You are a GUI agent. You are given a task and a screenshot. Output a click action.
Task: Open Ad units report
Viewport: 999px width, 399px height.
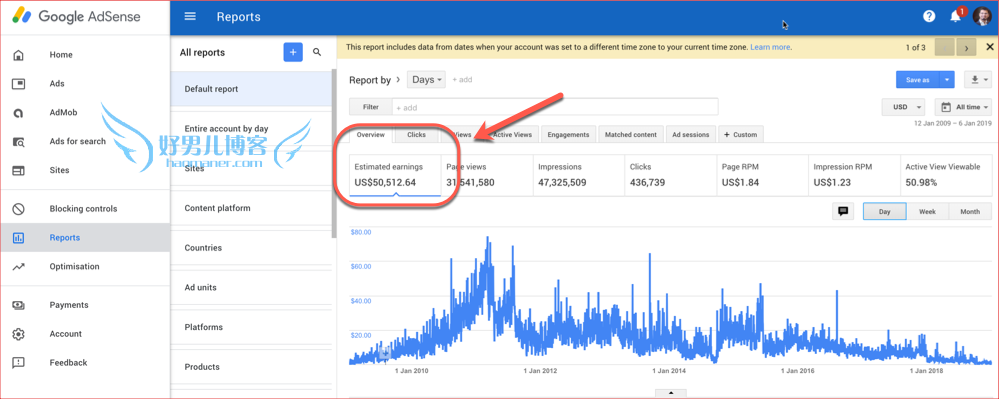(x=252, y=287)
